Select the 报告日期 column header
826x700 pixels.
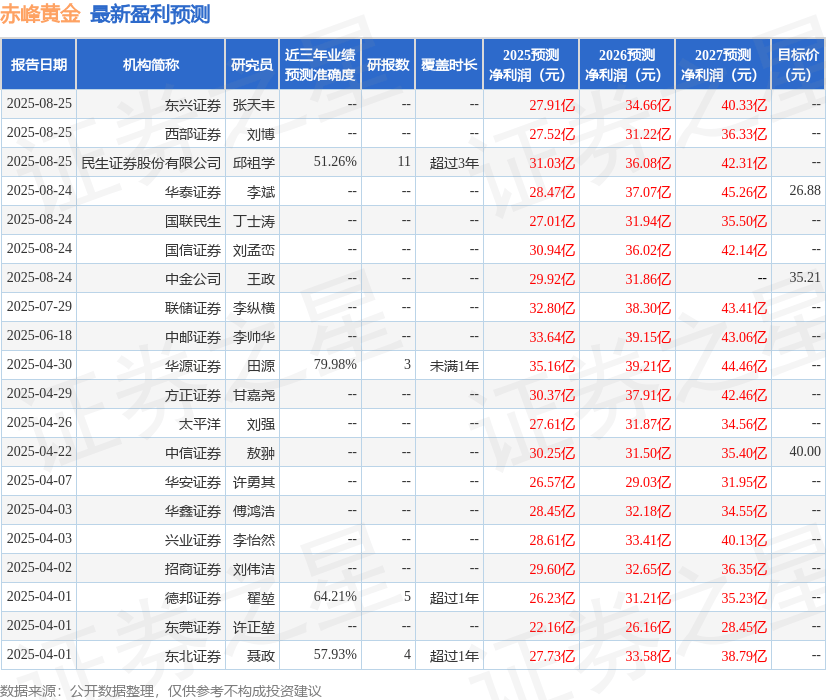pos(43,64)
